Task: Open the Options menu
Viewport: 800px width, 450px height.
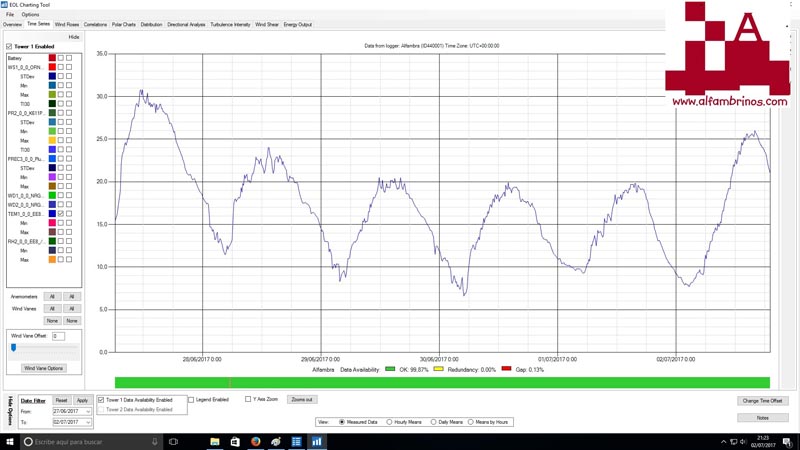Action: (30, 15)
